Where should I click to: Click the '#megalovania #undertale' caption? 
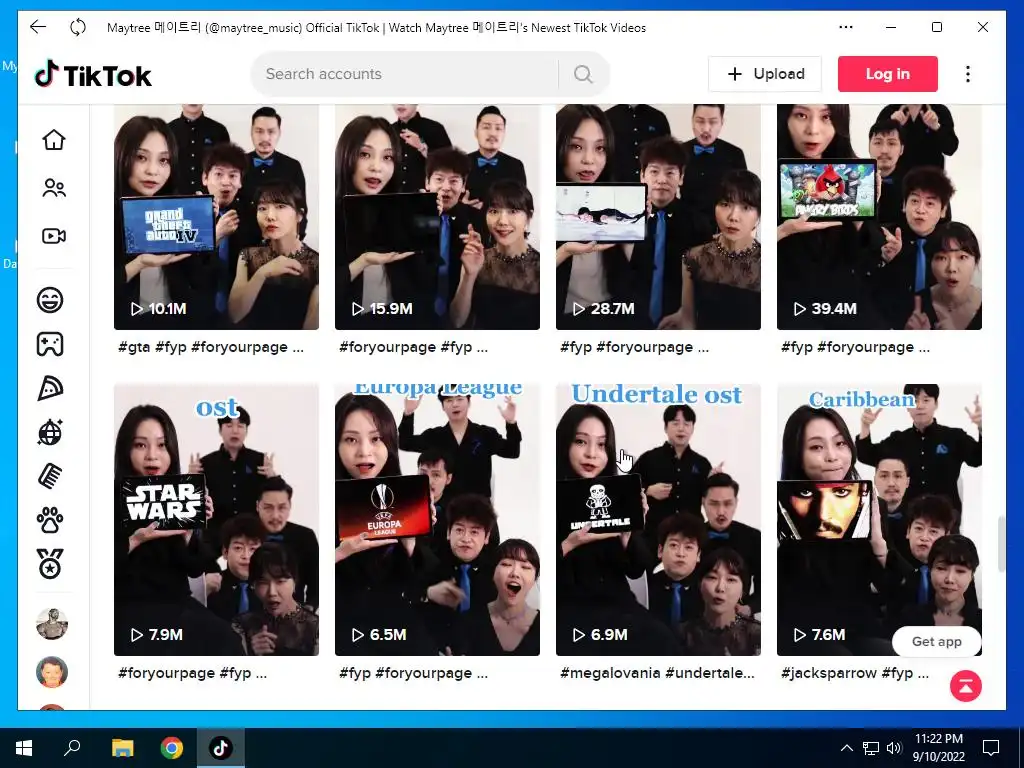657,673
